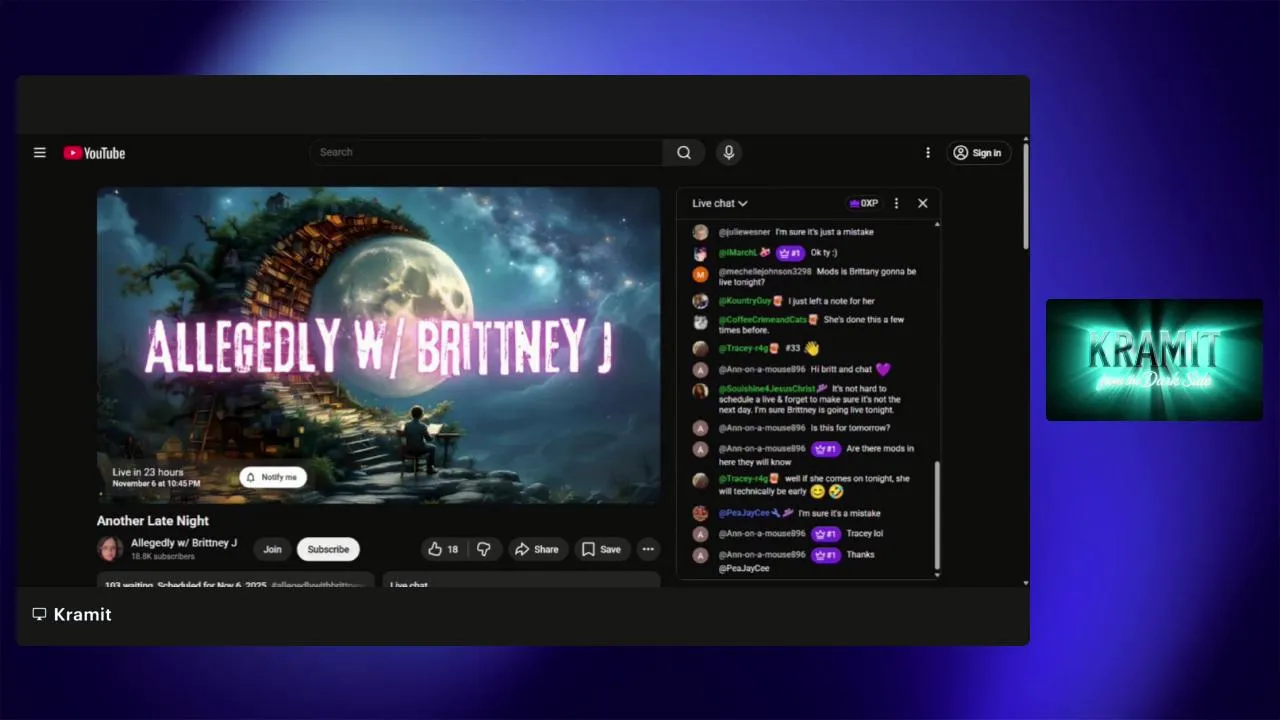Open Allegedly w/ Brittney J channel name link
Image resolution: width=1280 pixels, height=720 pixels.
(x=184, y=543)
